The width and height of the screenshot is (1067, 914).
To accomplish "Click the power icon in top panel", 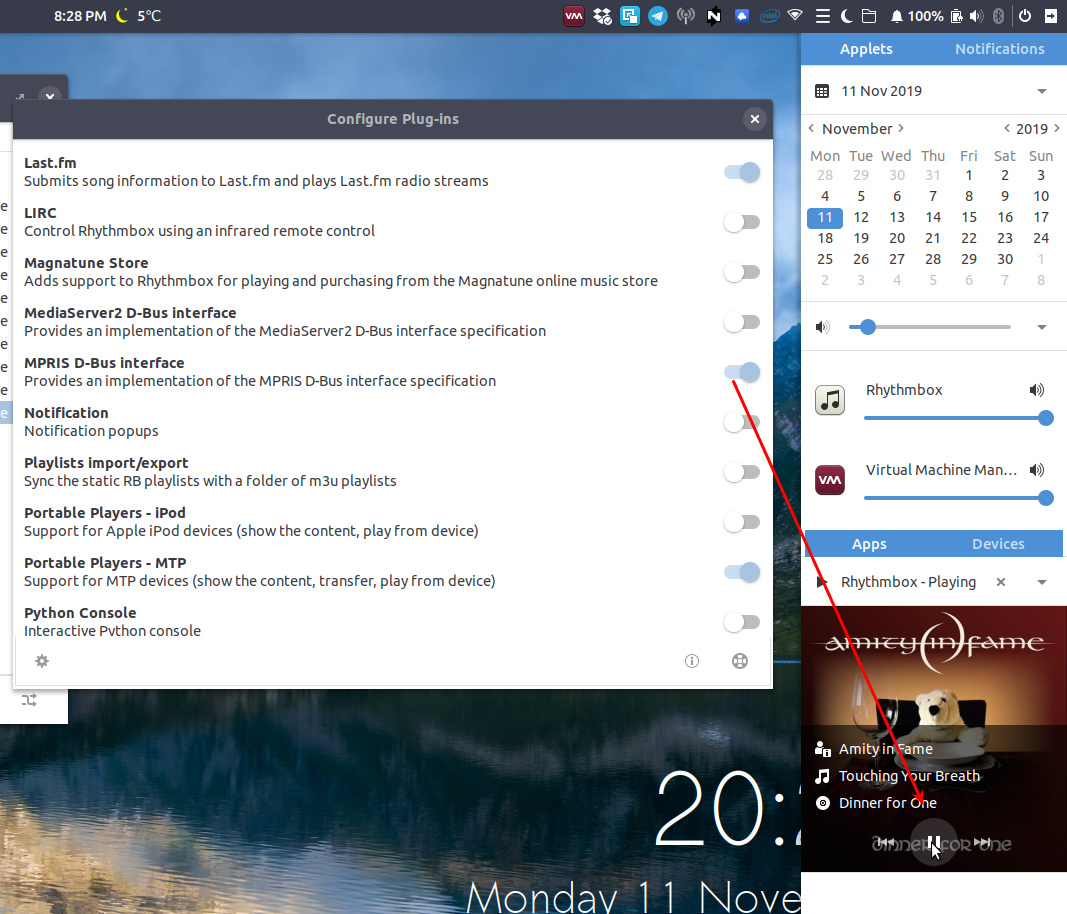I will click(1024, 16).
